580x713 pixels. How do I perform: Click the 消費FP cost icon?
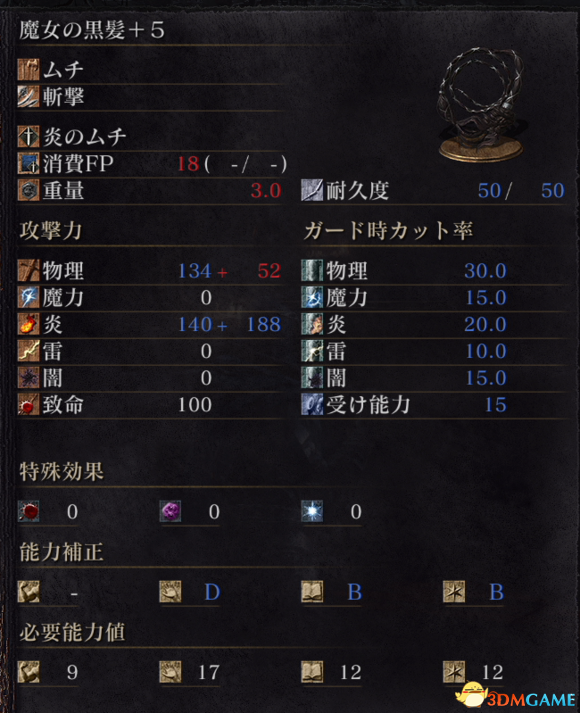[28, 163]
